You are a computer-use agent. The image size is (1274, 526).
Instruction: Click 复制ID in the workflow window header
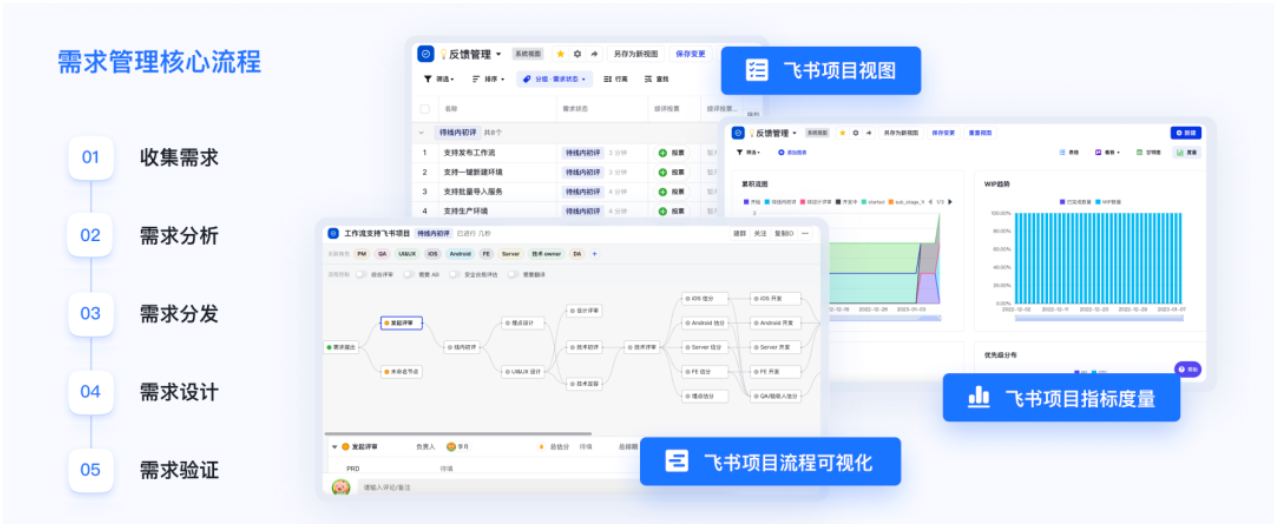785,233
